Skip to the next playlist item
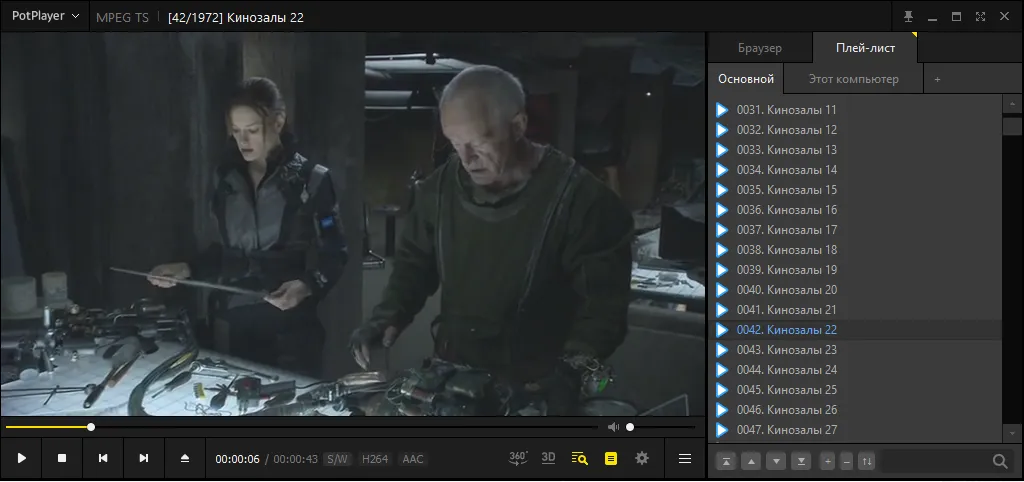The height and width of the screenshot is (482, 1024). tap(144, 458)
